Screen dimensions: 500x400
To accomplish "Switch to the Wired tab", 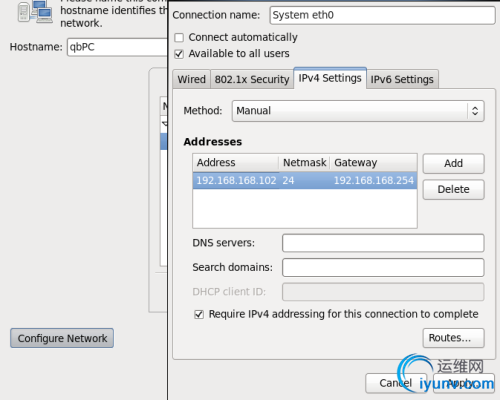I will pyautogui.click(x=191, y=79).
